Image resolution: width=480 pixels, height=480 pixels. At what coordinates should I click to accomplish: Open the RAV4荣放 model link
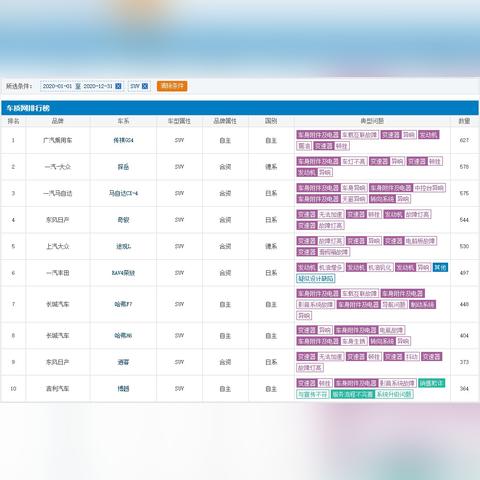tap(123, 273)
